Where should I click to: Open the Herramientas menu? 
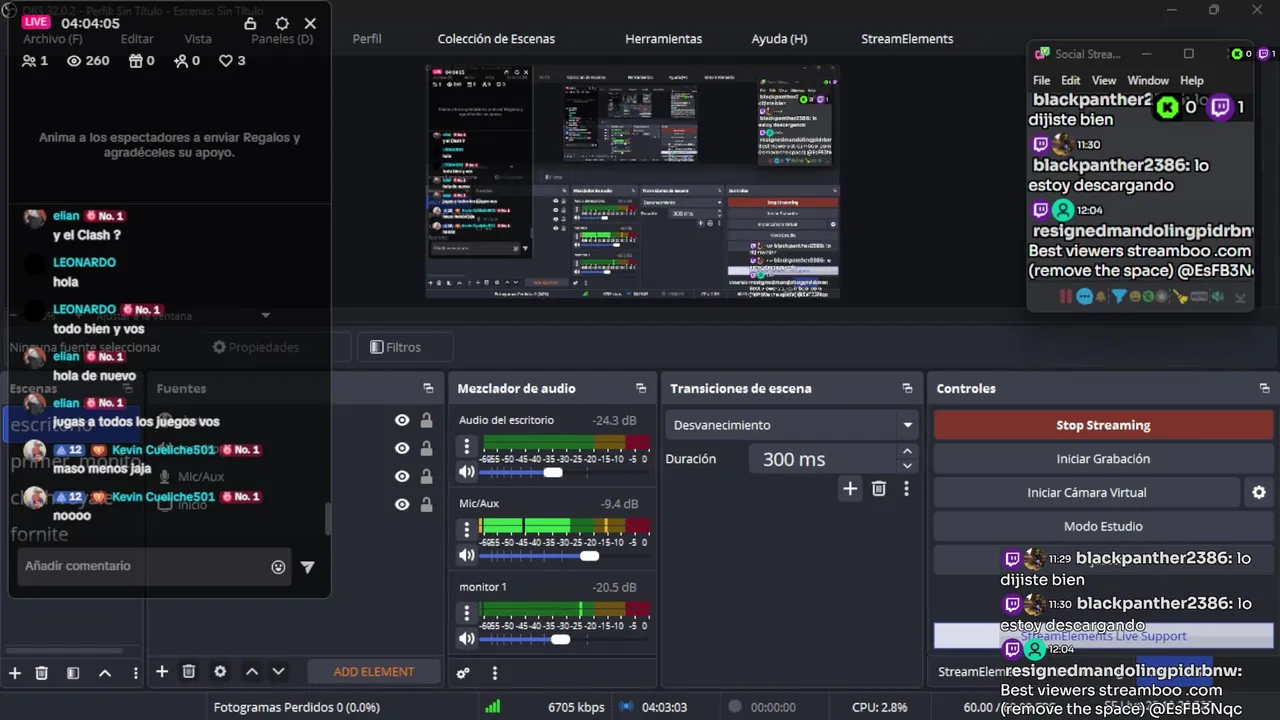[x=664, y=39]
